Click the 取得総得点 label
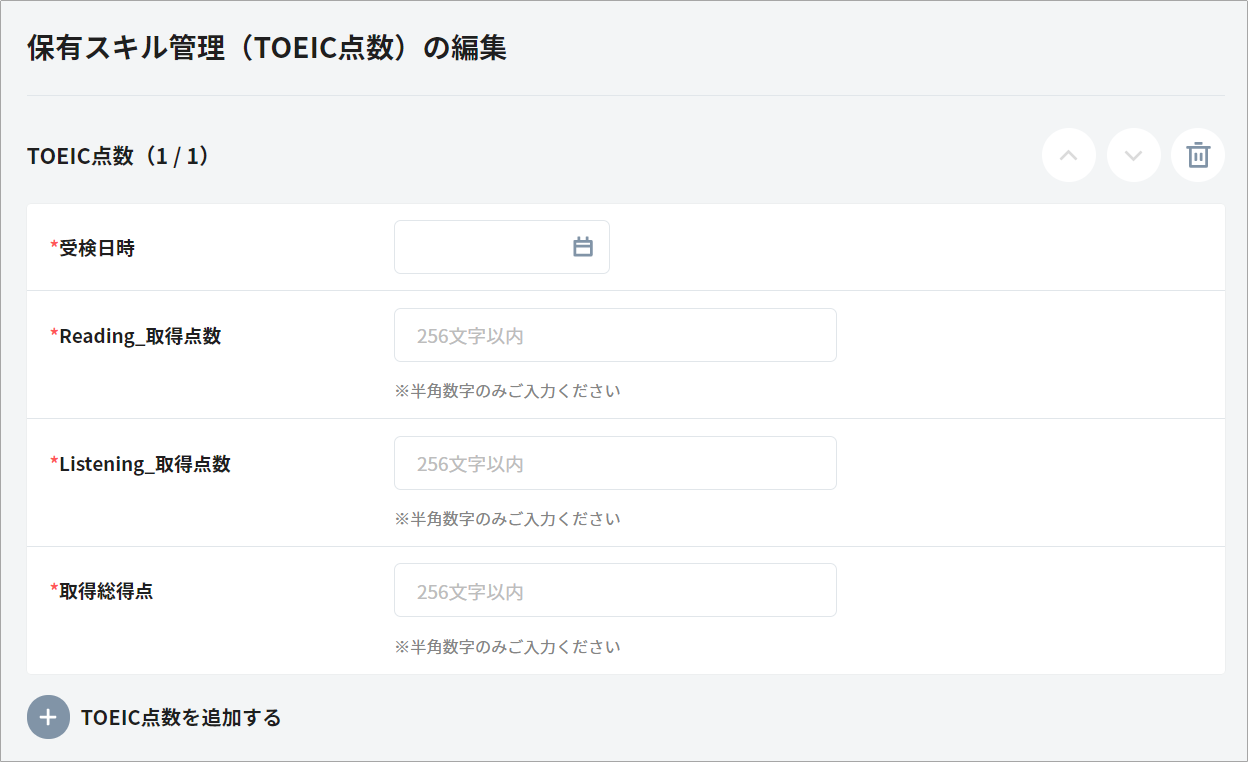This screenshot has width=1248, height=762. click(106, 591)
